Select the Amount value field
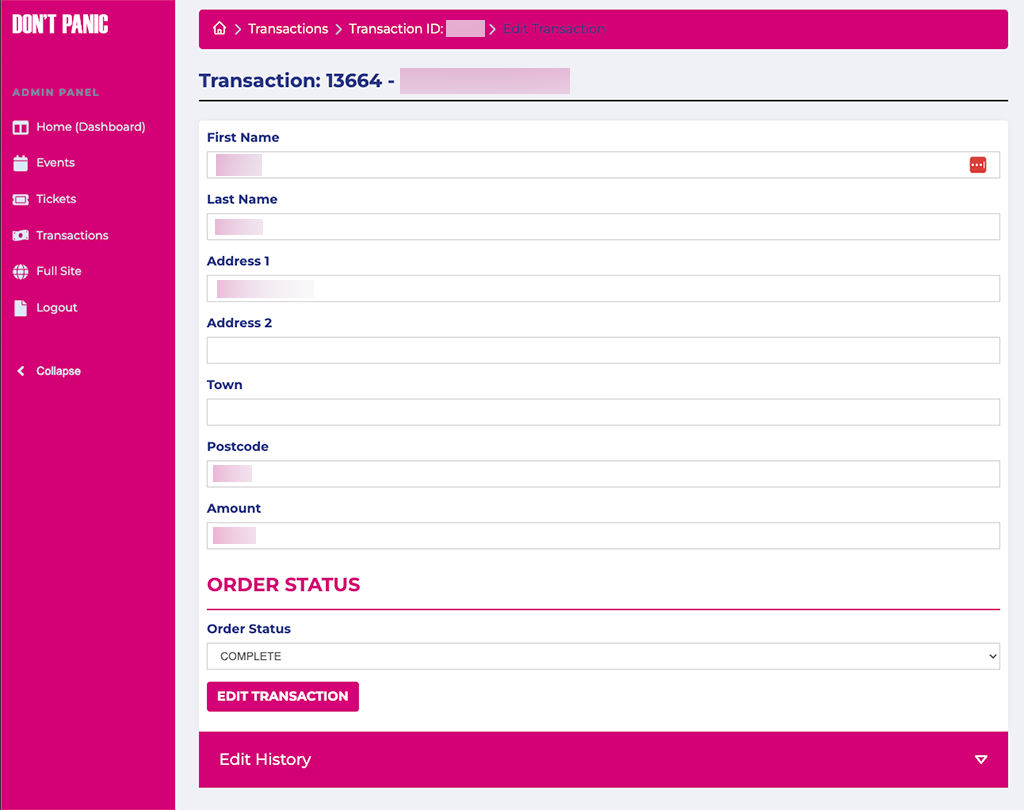Screen dimensions: 1024x810 tap(603, 535)
